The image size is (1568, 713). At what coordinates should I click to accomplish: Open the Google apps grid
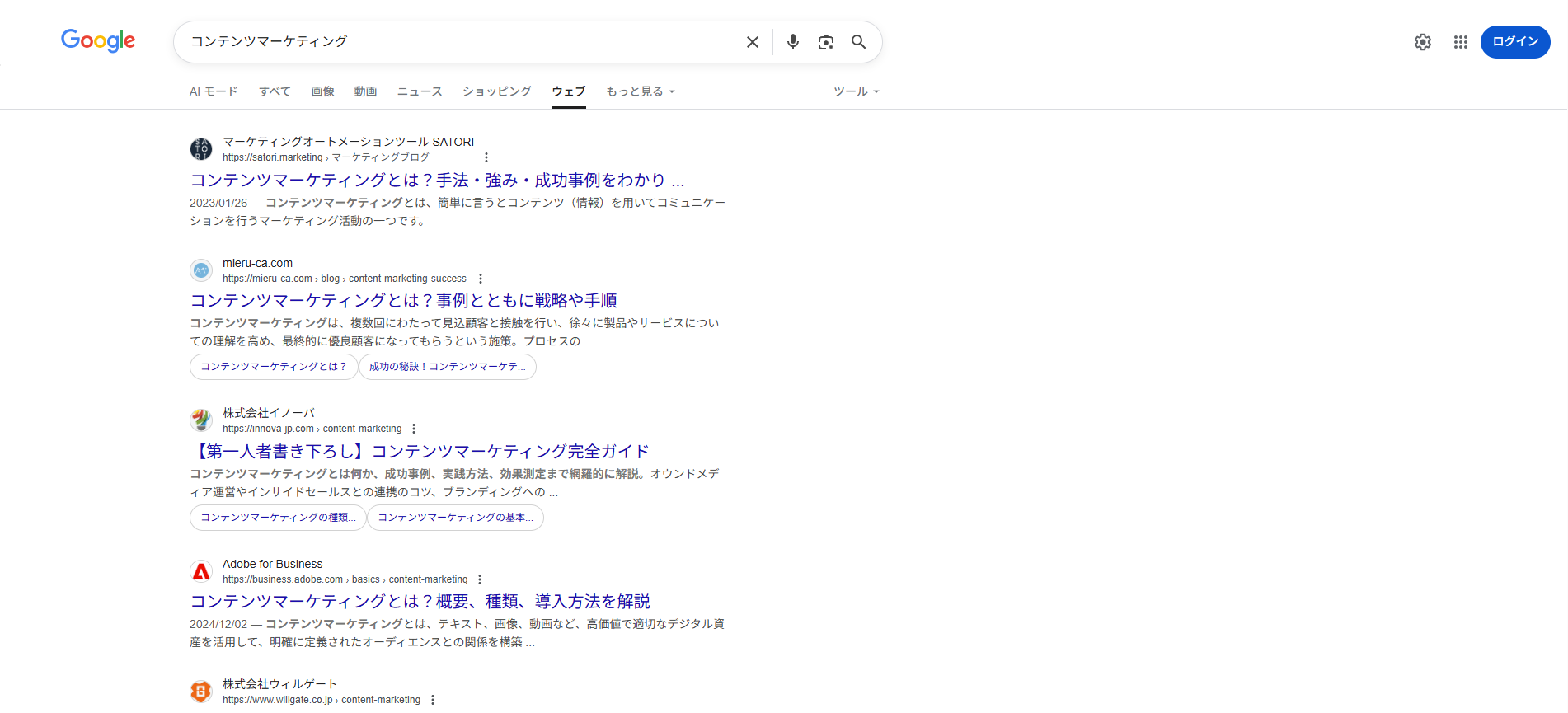click(1460, 42)
